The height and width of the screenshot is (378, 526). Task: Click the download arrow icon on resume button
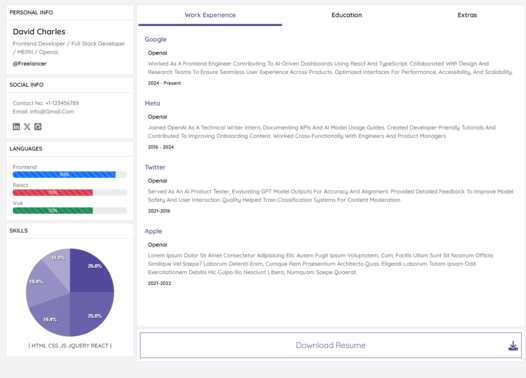point(513,345)
